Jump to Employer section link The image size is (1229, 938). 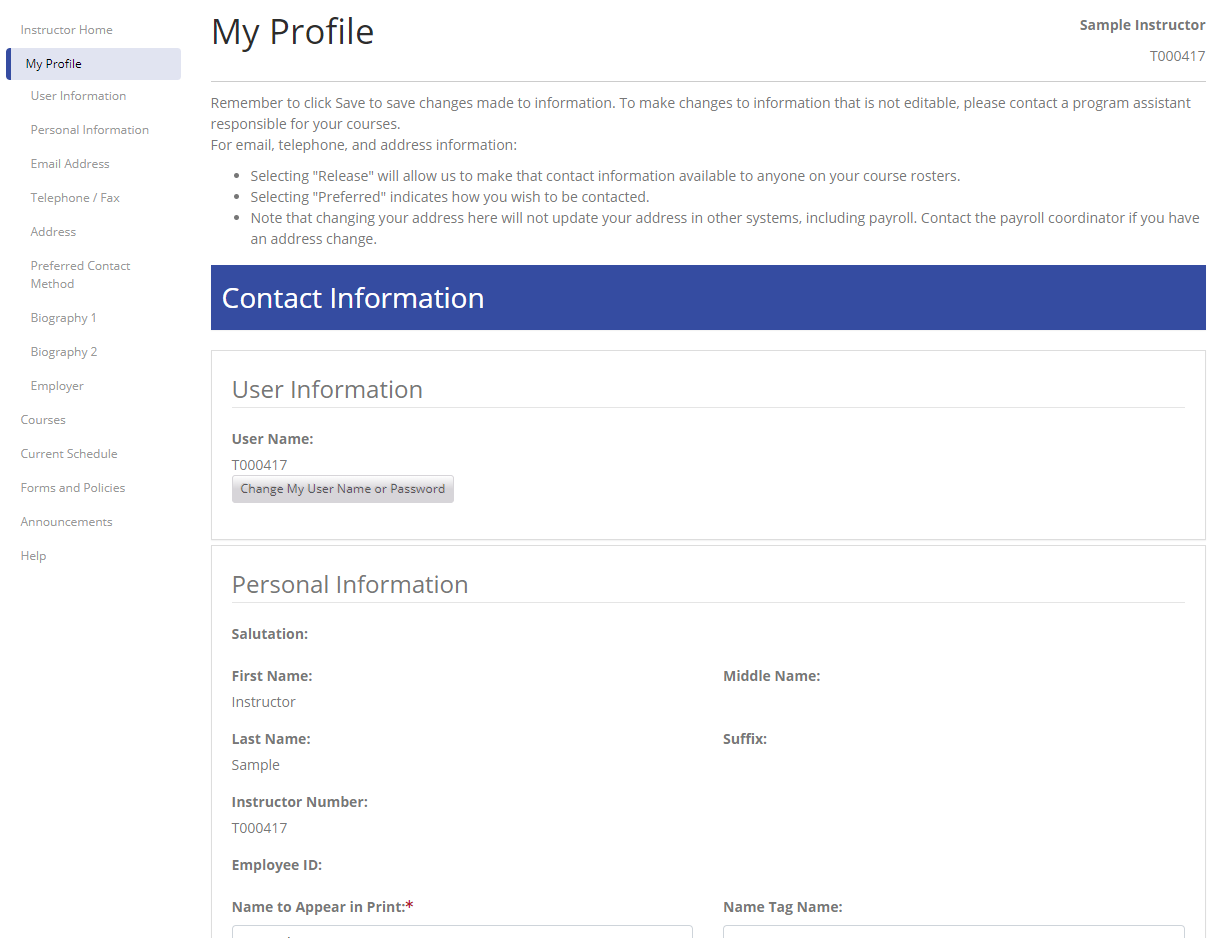(x=57, y=386)
